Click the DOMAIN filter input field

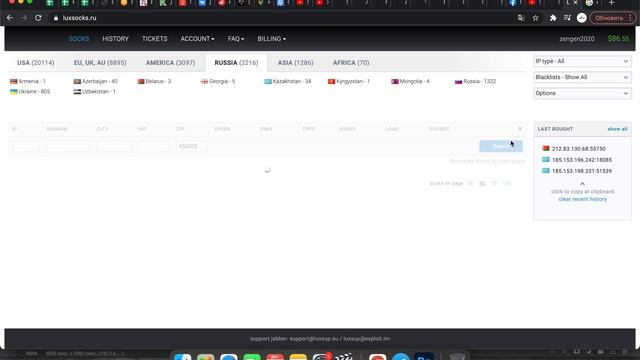coord(68,146)
